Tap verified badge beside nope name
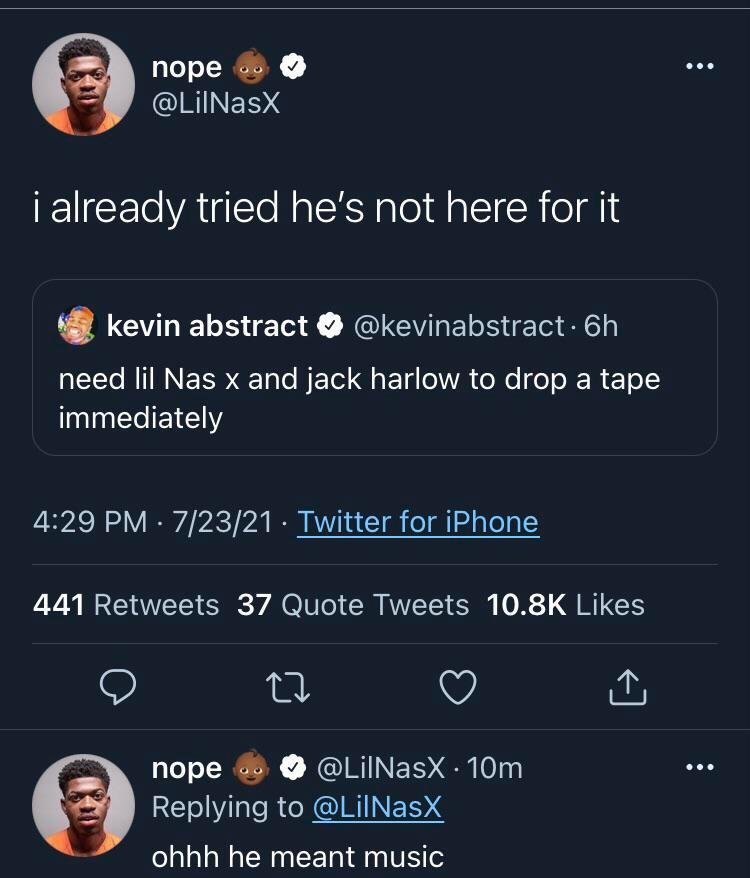750x878 pixels. (x=292, y=67)
